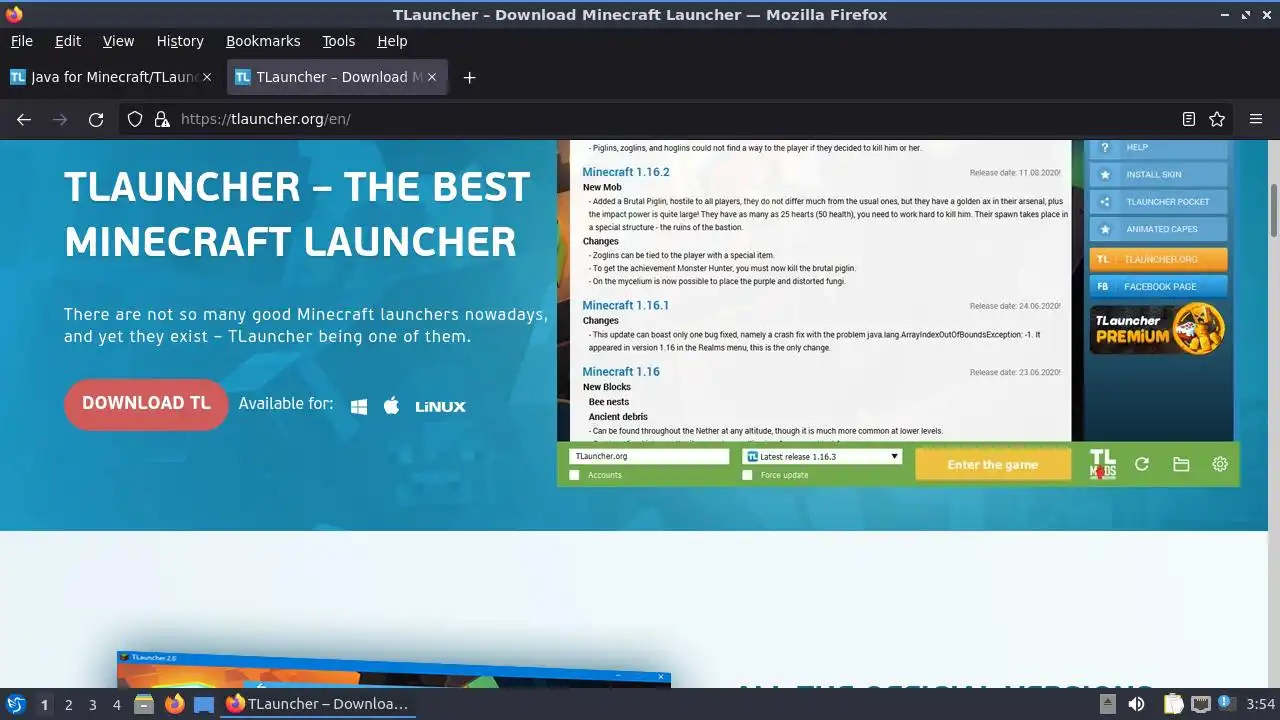Click the TLauncher Premium banner
Image resolution: width=1280 pixels, height=720 pixels.
[x=1158, y=328]
